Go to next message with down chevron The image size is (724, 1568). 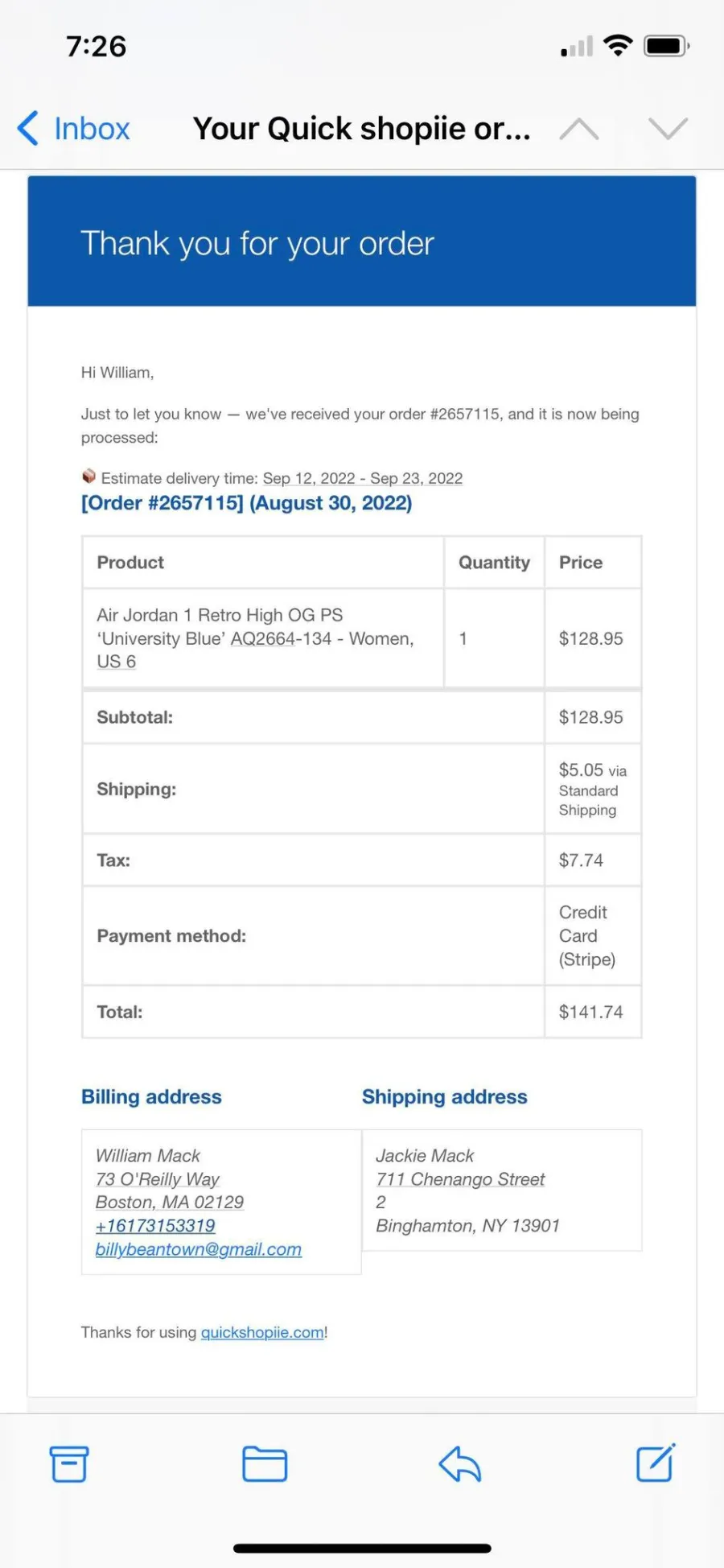coord(668,129)
